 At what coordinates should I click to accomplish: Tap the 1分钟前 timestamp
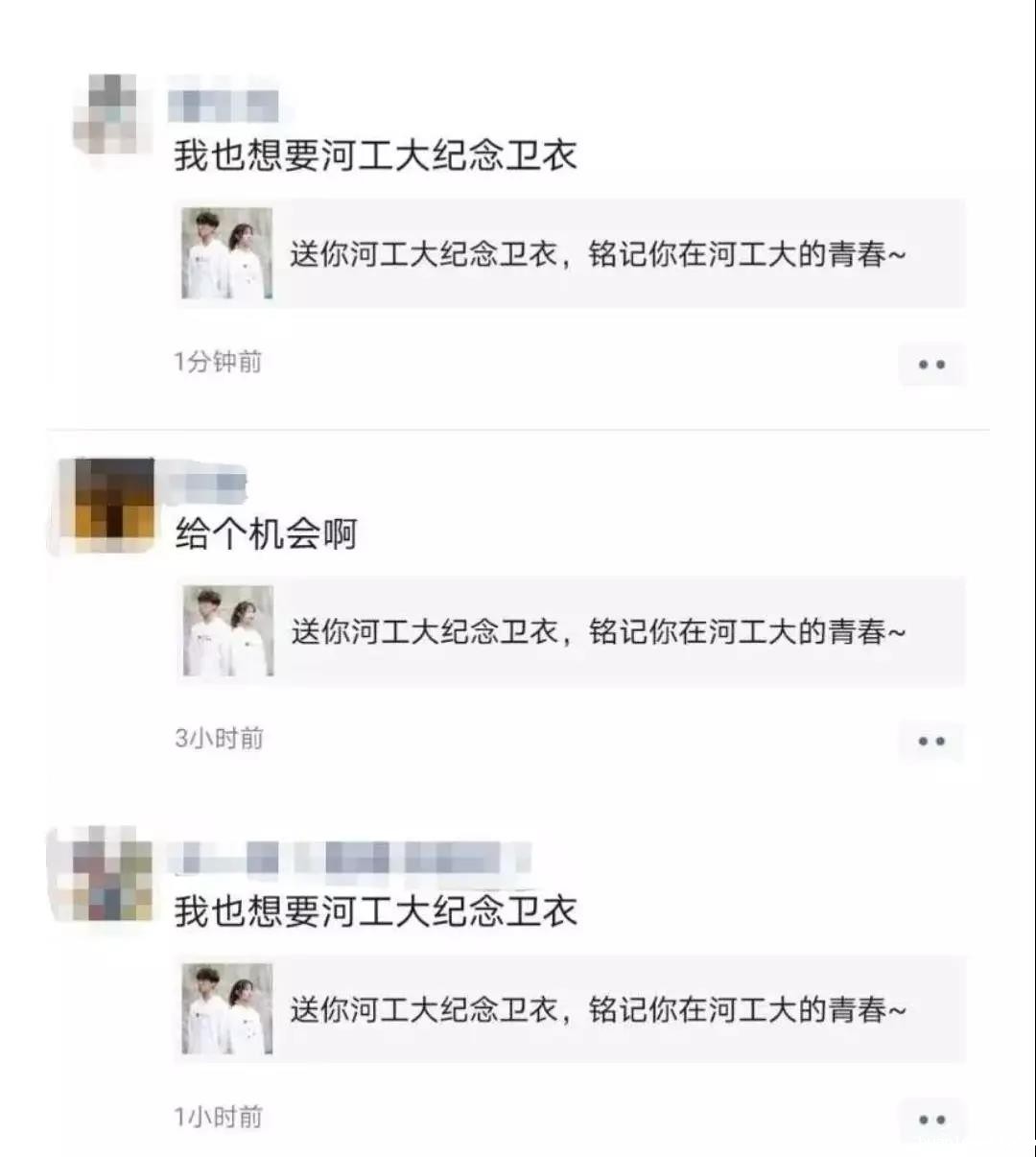218,362
